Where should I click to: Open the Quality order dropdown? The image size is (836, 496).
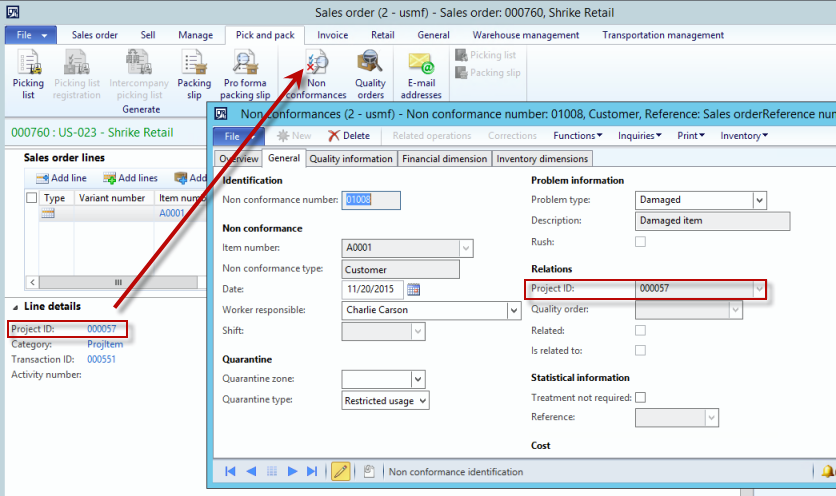736,310
